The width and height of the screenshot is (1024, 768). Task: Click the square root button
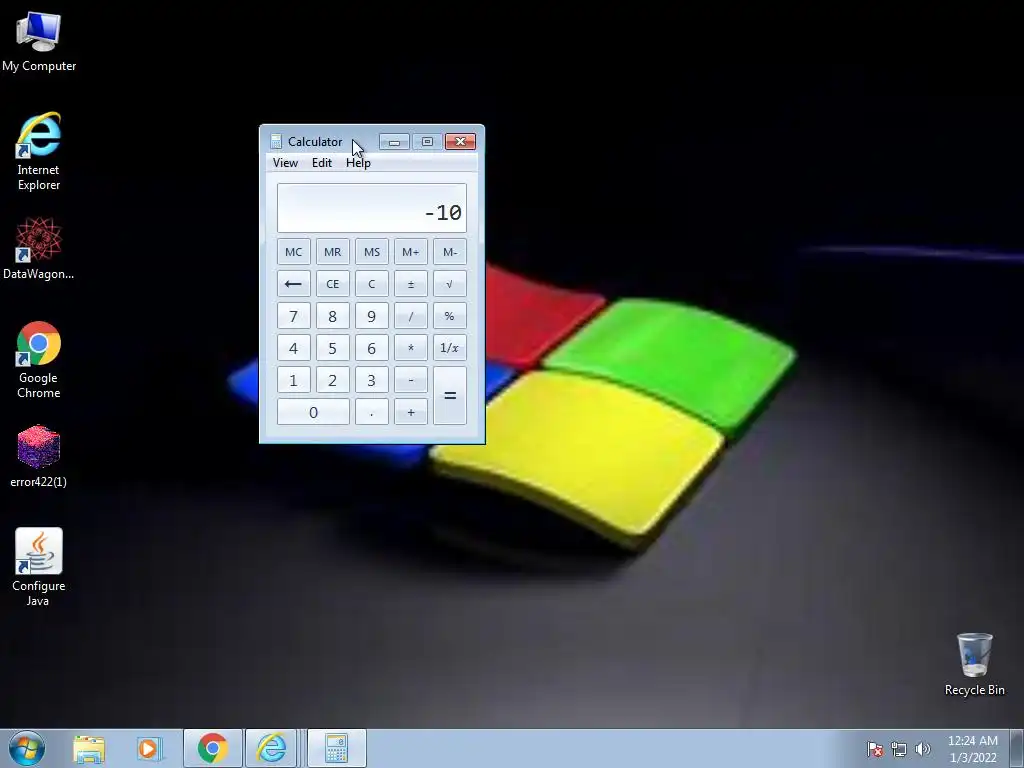(x=450, y=284)
